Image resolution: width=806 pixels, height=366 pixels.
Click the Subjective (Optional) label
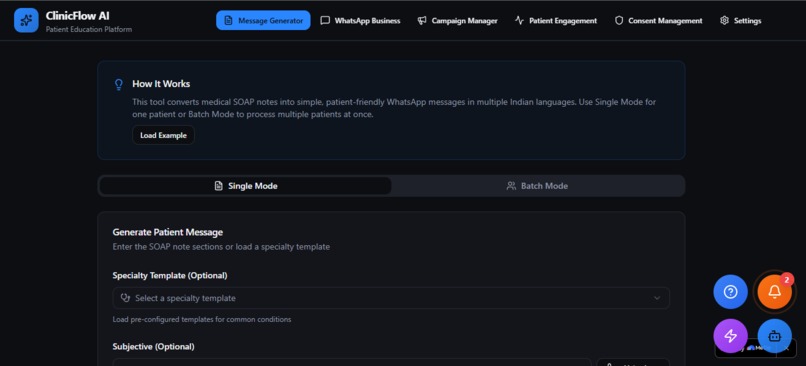[x=153, y=346]
